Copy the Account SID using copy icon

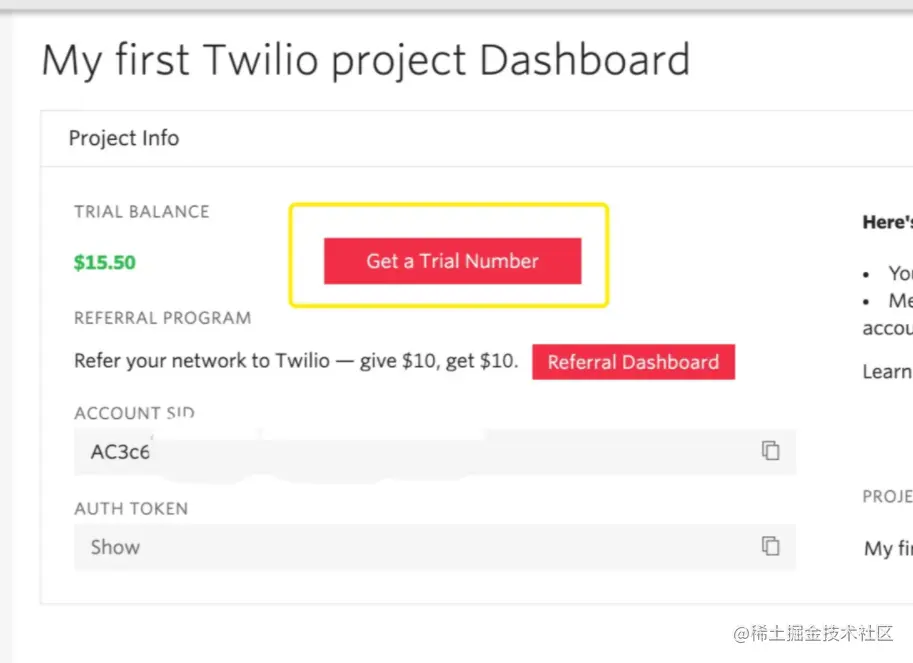click(770, 451)
